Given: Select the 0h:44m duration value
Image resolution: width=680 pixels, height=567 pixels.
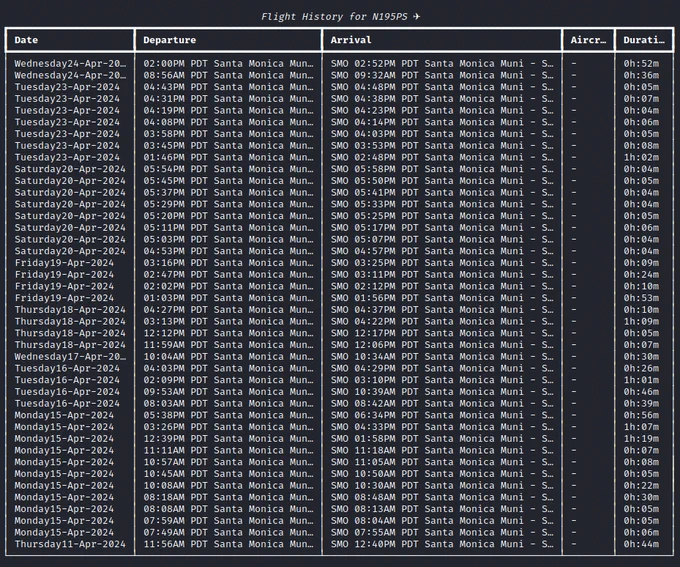Looking at the screenshot, I should tap(641, 544).
